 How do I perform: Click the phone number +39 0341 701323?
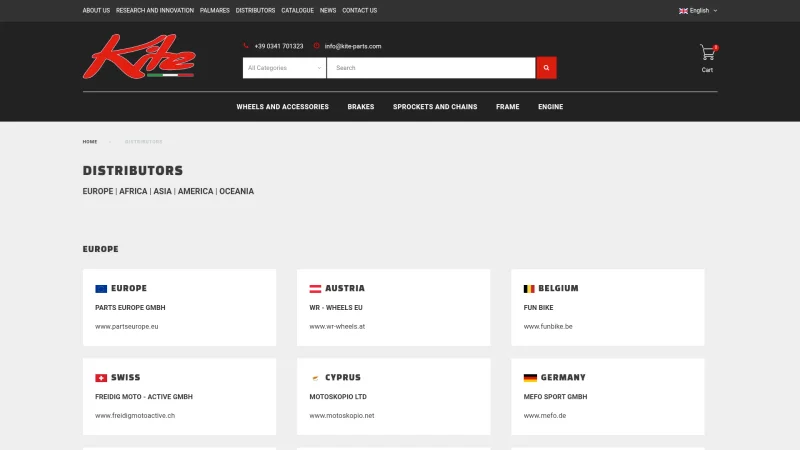279,46
